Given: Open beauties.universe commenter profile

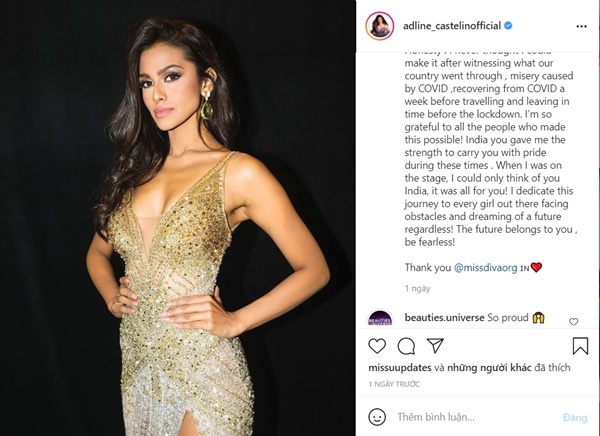Looking at the screenshot, I should click(444, 317).
